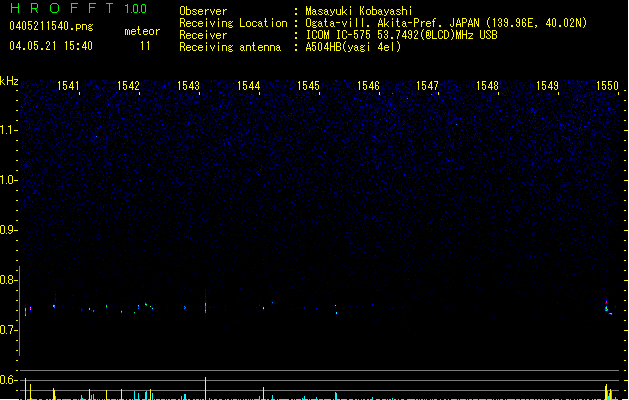Image resolution: width=629 pixels, height=400 pixels.
Task: Click the 1545 time marker
Action: (308, 86)
